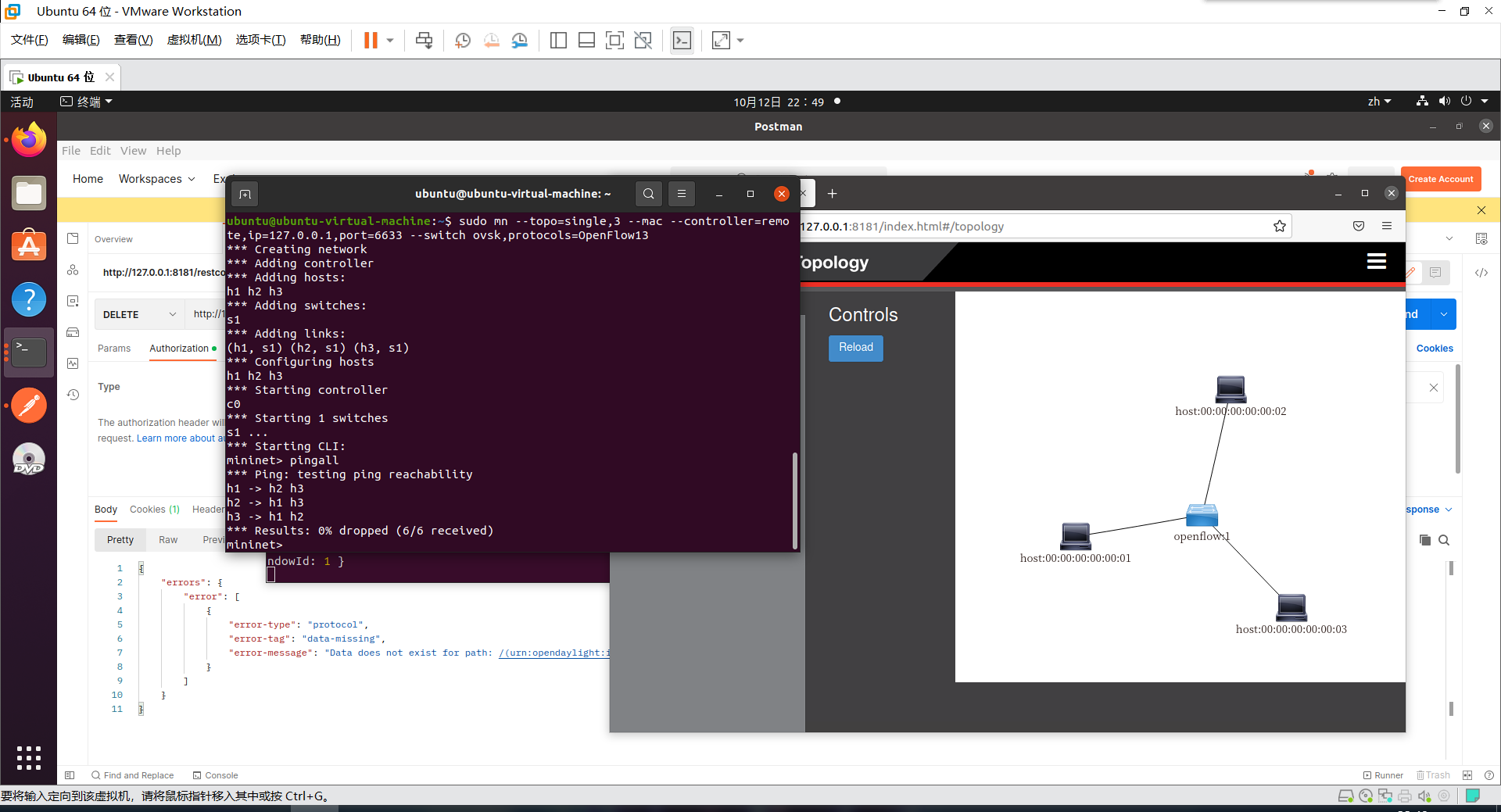1501x812 pixels.
Task: Open Mock Servers in the Postman sidebar
Action: 73,332
